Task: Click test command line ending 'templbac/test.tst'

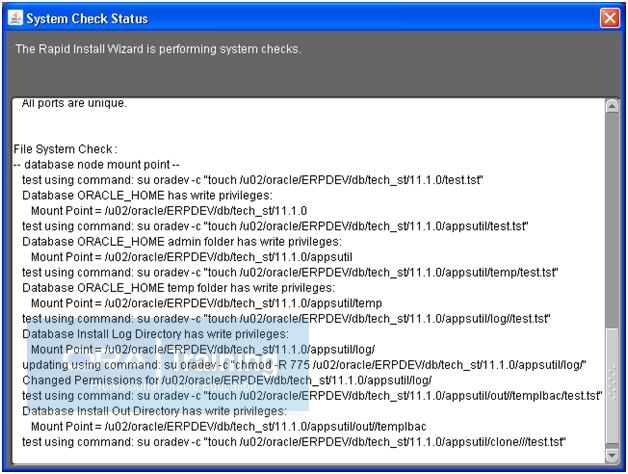Action: click(312, 396)
